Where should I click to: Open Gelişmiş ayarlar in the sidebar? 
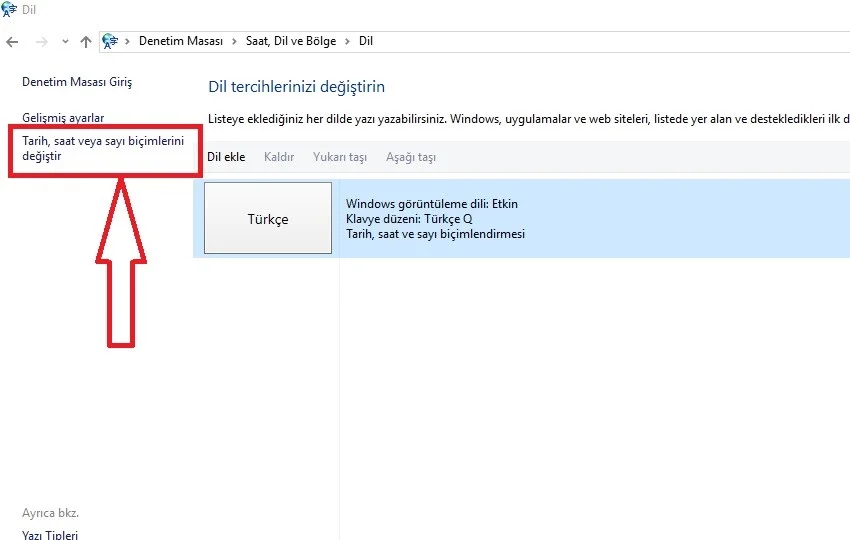pos(63,118)
